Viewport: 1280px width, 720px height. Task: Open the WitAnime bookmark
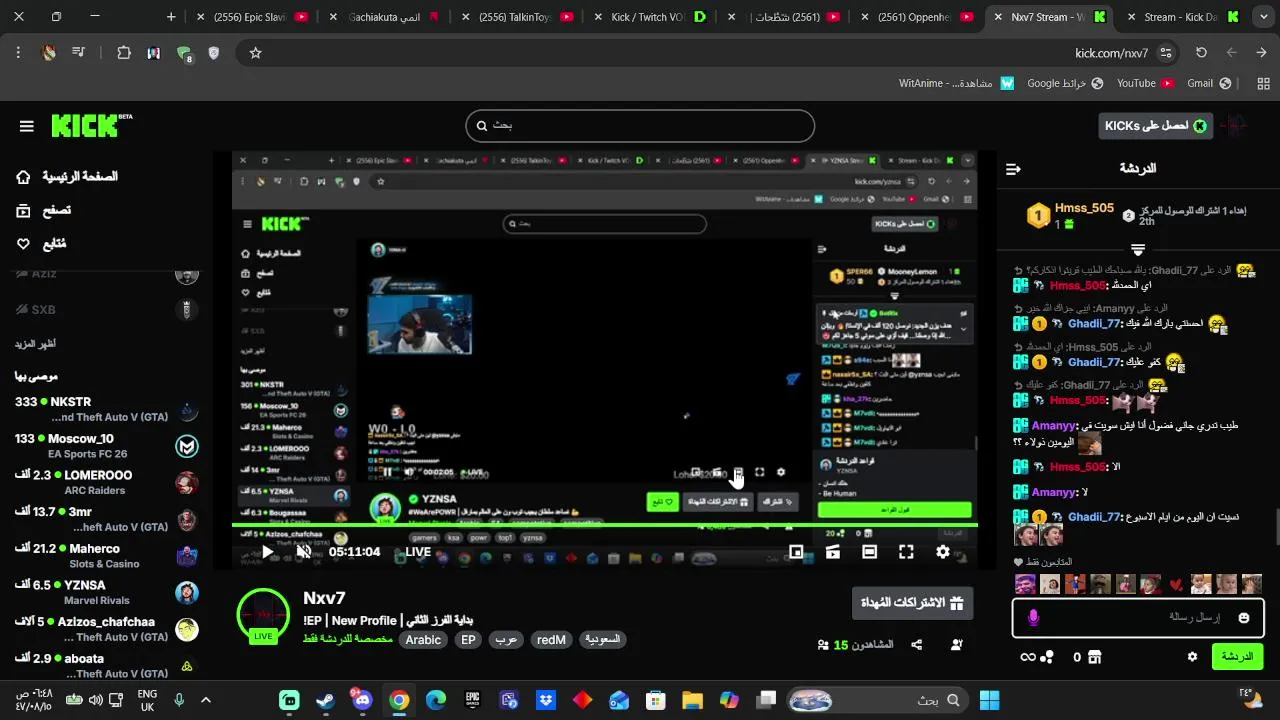[x=956, y=83]
